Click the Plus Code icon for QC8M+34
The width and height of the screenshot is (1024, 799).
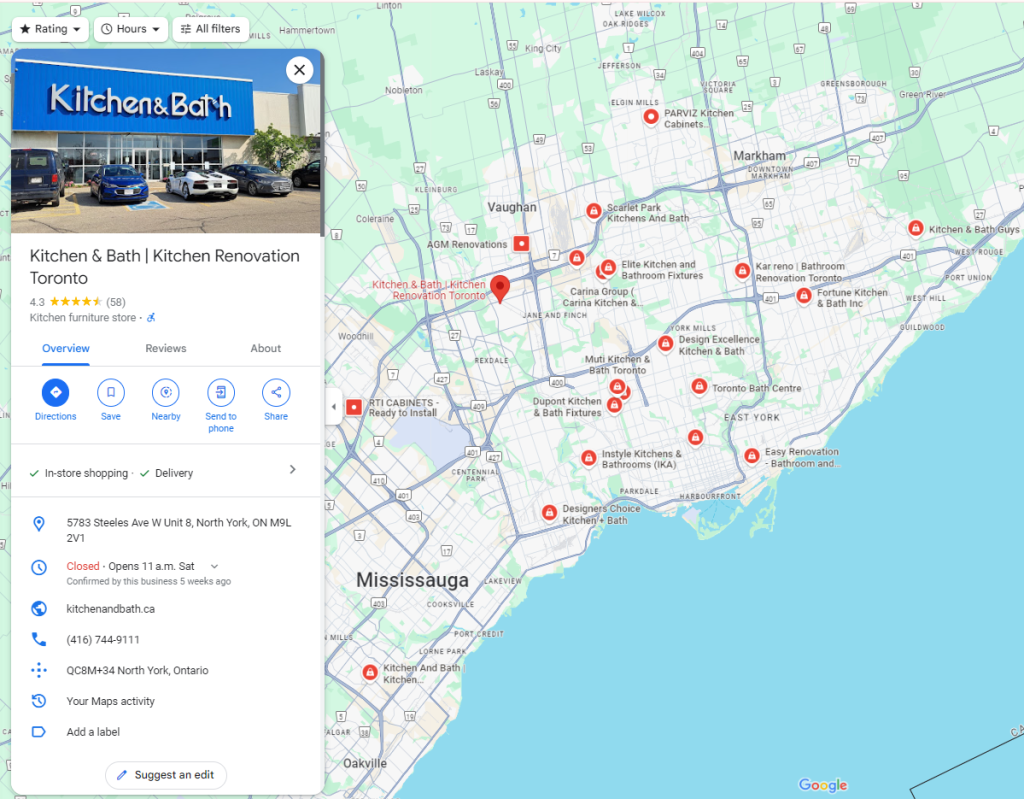click(37, 670)
